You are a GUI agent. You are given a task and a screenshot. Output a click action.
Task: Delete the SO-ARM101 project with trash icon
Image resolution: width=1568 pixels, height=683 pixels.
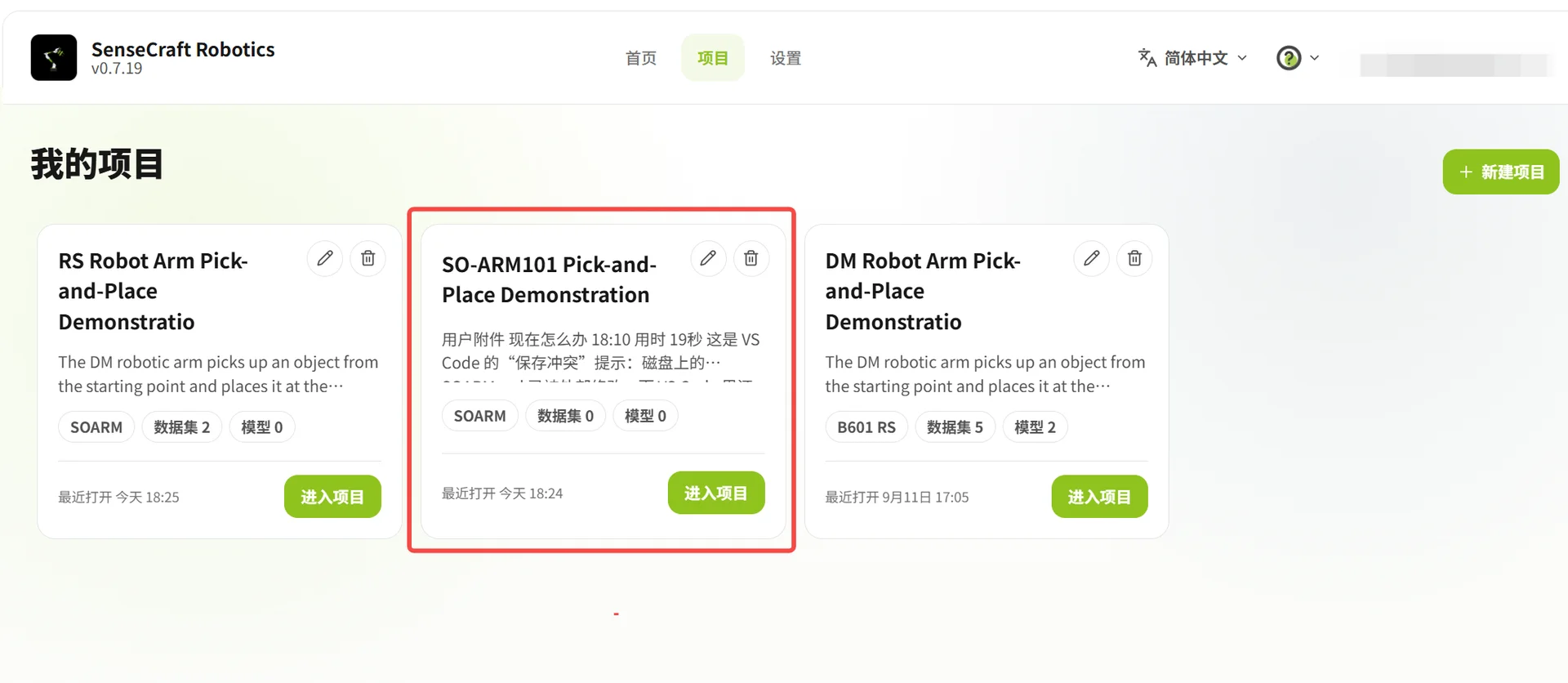751,258
